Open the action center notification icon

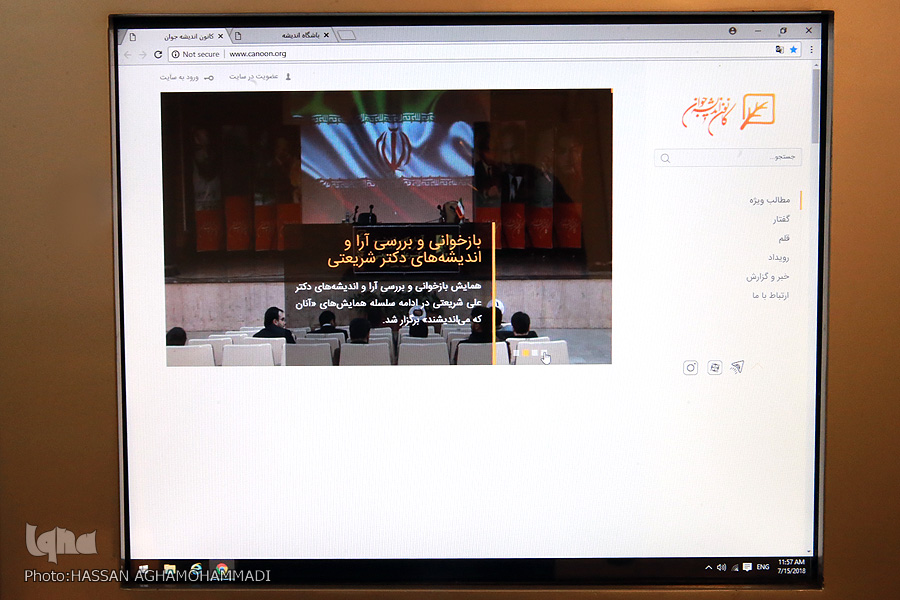pyautogui.click(x=747, y=567)
